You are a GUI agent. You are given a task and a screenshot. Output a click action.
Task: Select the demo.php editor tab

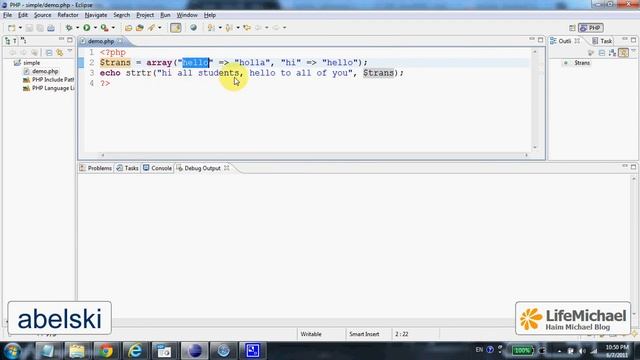tap(100, 41)
